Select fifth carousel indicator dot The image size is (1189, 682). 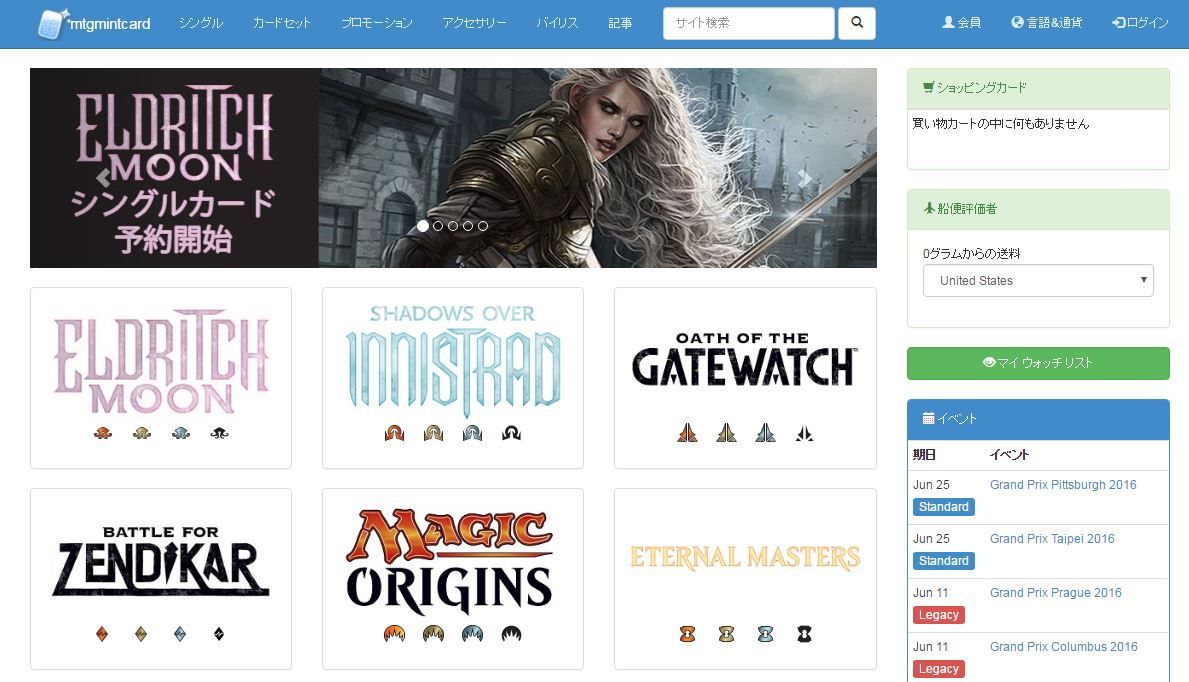(x=483, y=226)
